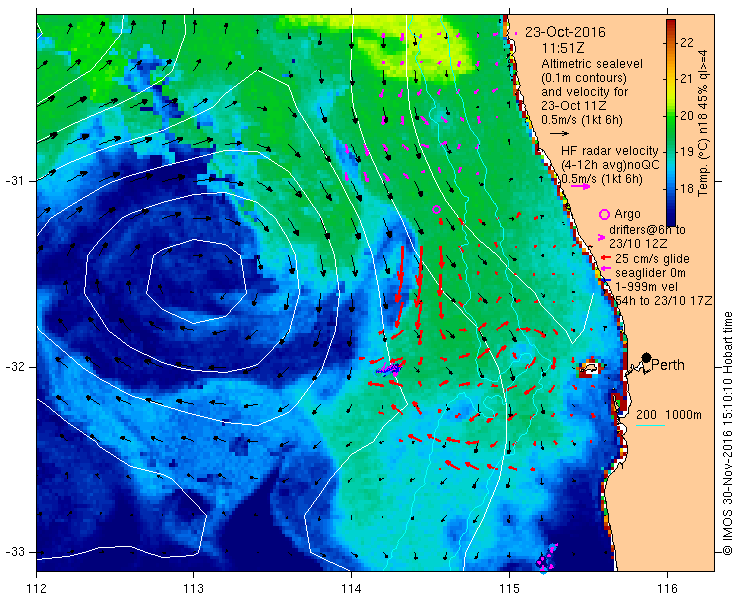Click 'HF radar velocity' legend text
The image size is (740, 600).
tap(610, 151)
